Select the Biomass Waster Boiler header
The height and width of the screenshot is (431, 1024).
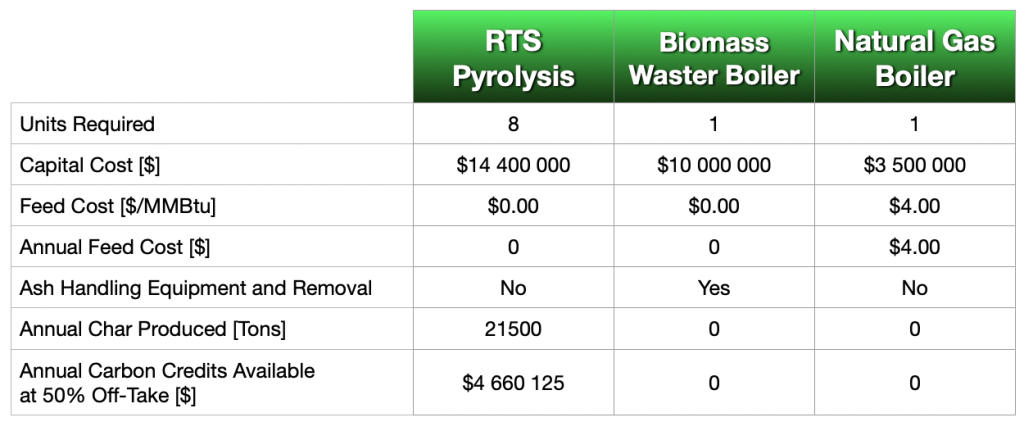714,57
